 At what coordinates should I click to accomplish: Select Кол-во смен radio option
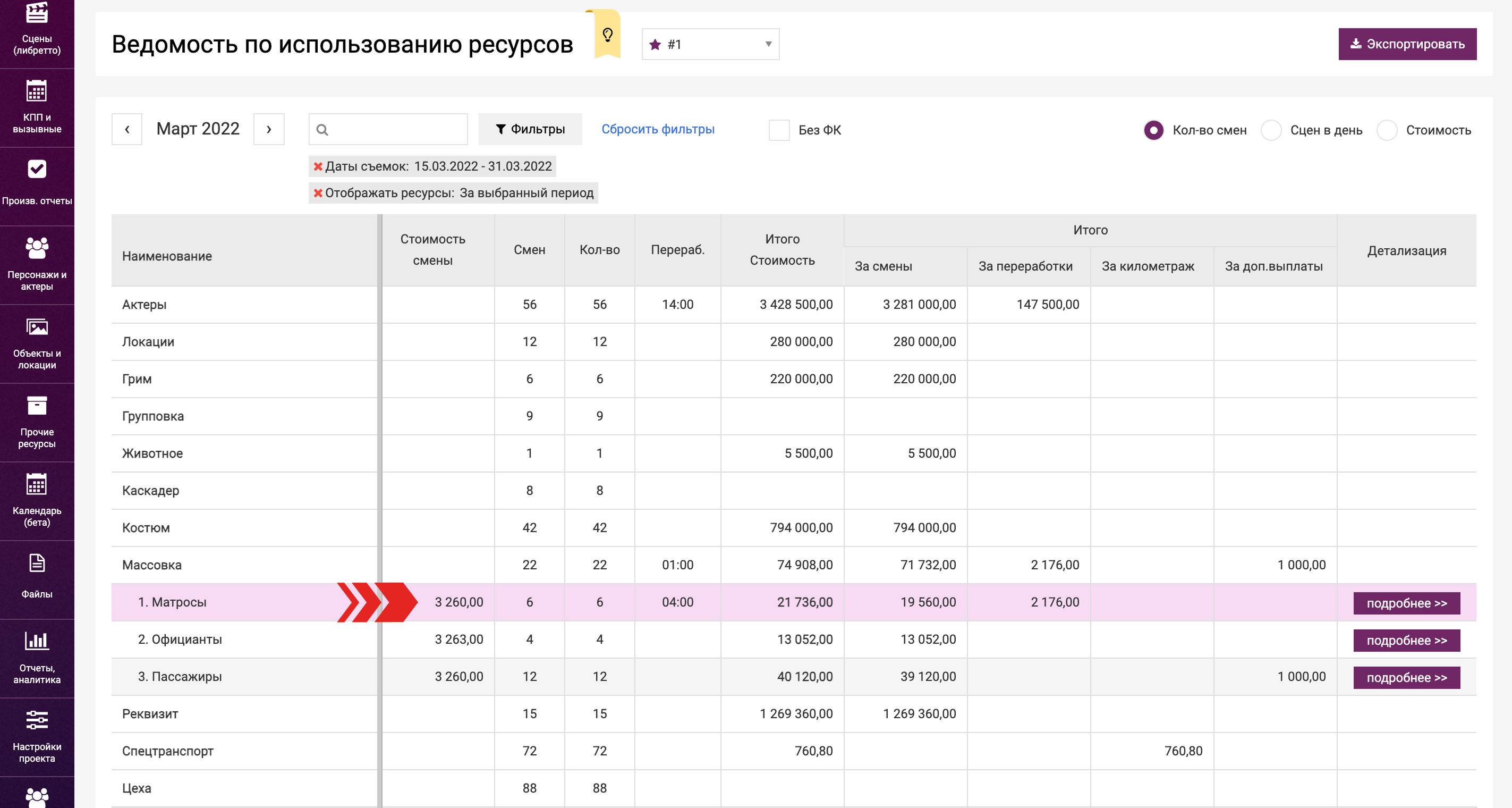1153,130
